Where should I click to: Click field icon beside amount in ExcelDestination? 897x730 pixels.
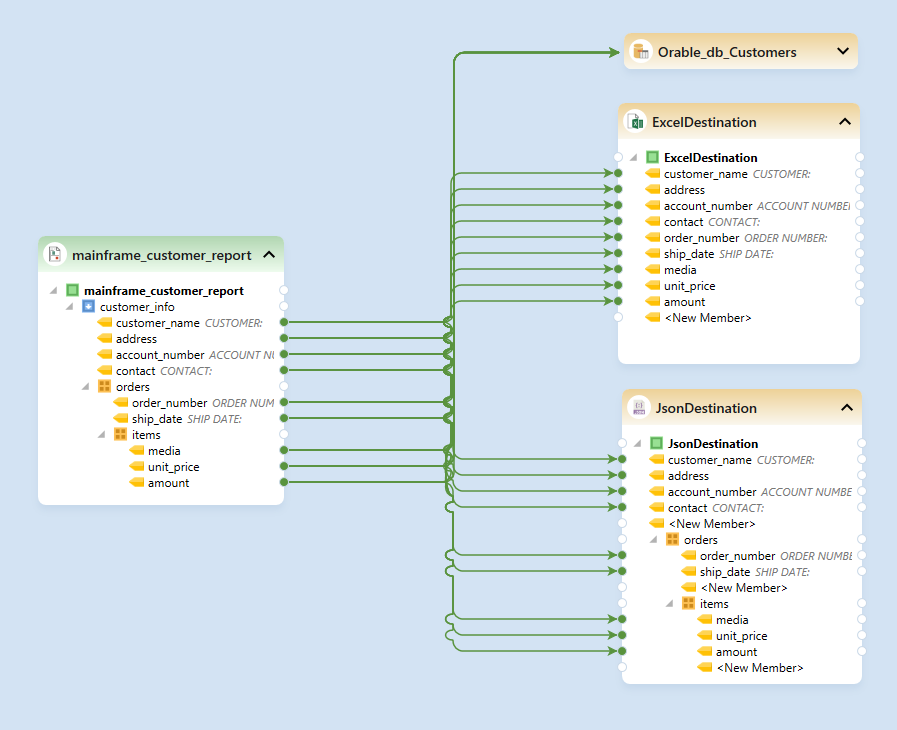click(x=653, y=301)
